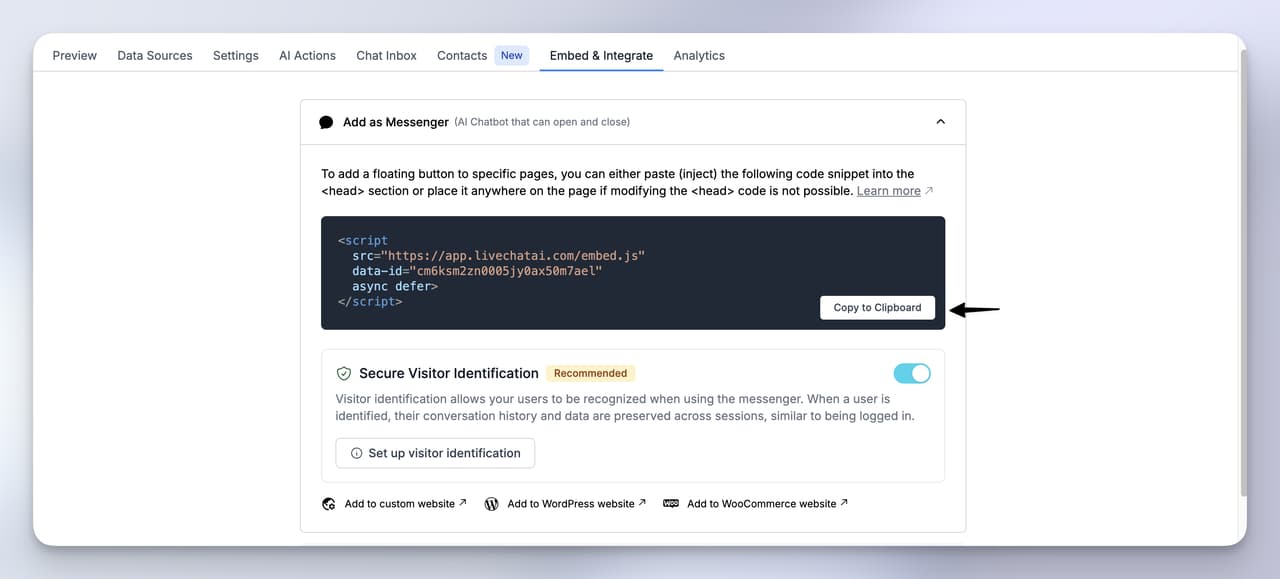
Task: Click the text "(AI Chatbot that can open and close)"
Action: [542, 122]
